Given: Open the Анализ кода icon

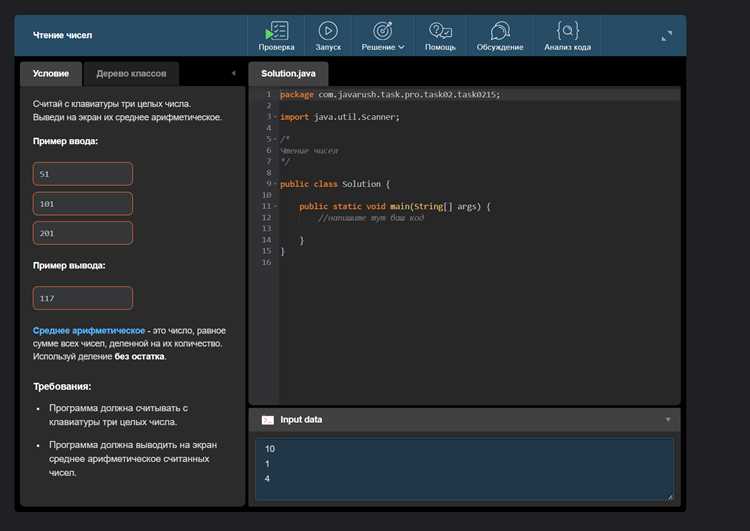Looking at the screenshot, I should (568, 31).
